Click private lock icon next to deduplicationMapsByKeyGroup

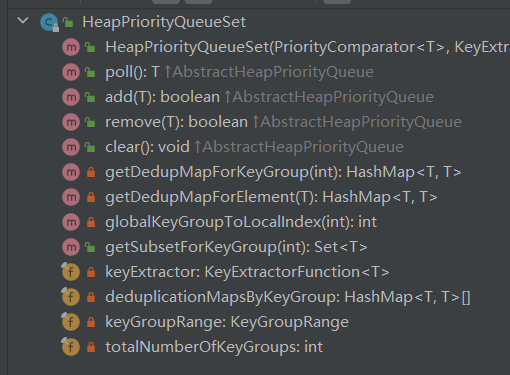tap(91, 297)
